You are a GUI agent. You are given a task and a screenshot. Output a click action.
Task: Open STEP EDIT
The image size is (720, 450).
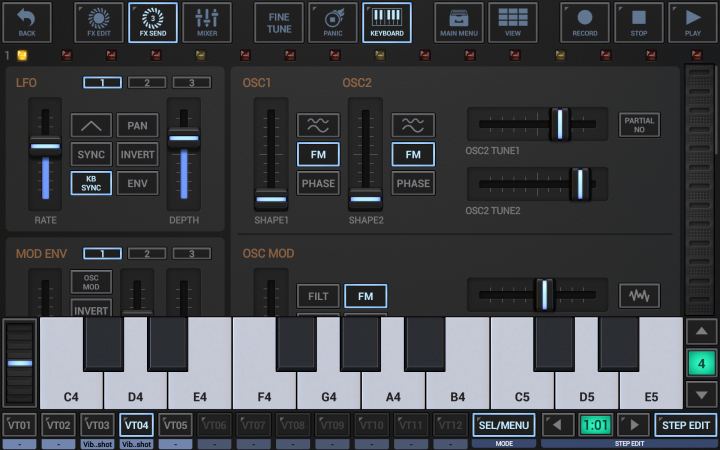coord(686,425)
